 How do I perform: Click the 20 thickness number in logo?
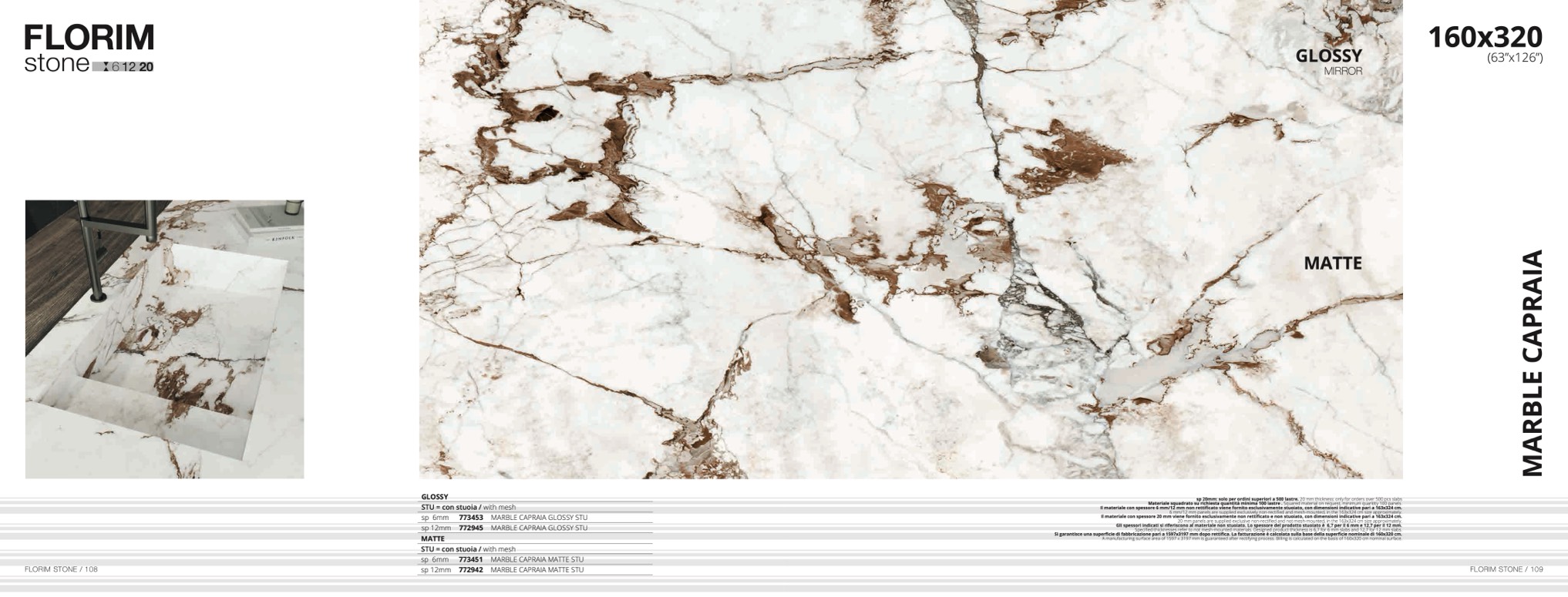tap(146, 67)
